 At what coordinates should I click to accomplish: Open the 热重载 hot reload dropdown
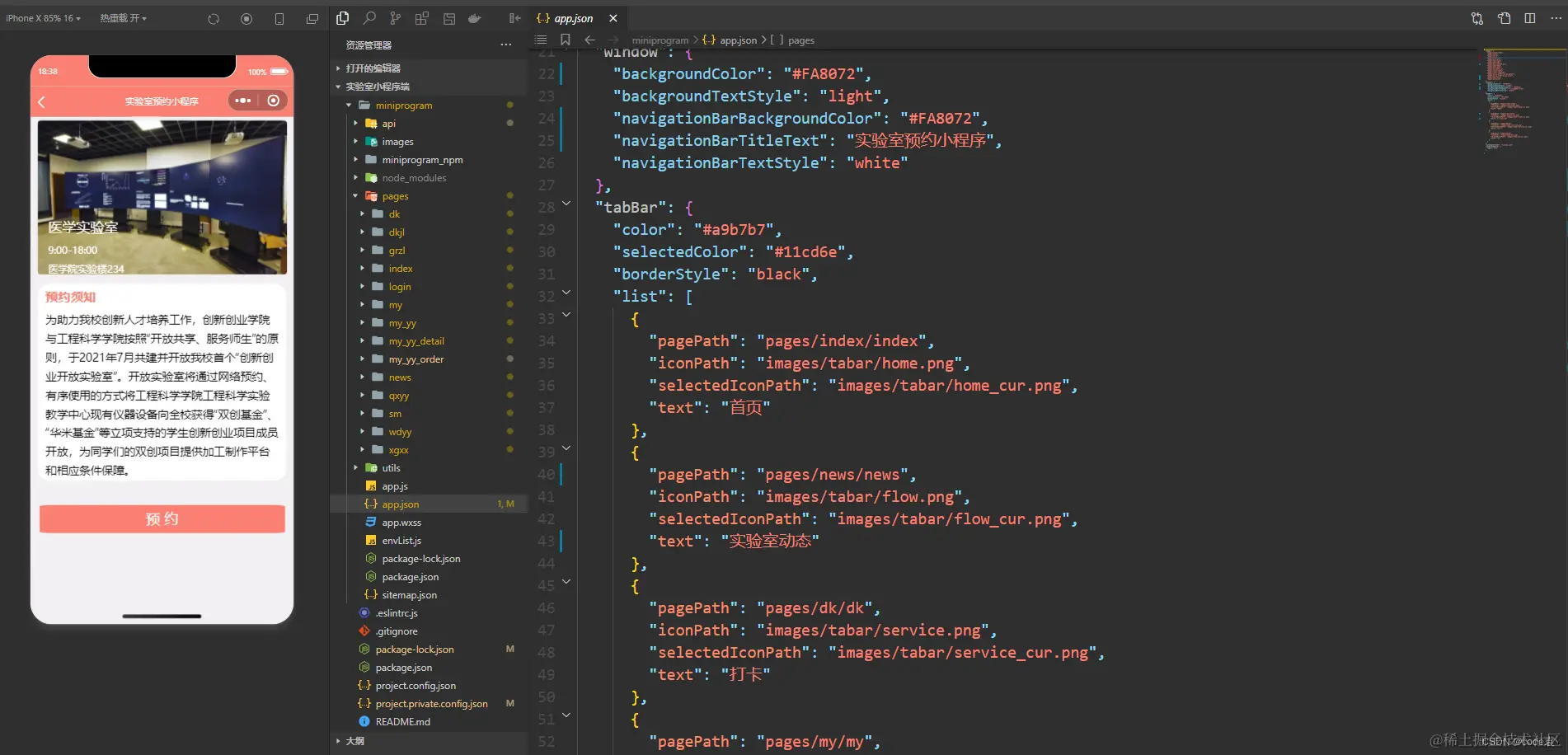click(123, 18)
